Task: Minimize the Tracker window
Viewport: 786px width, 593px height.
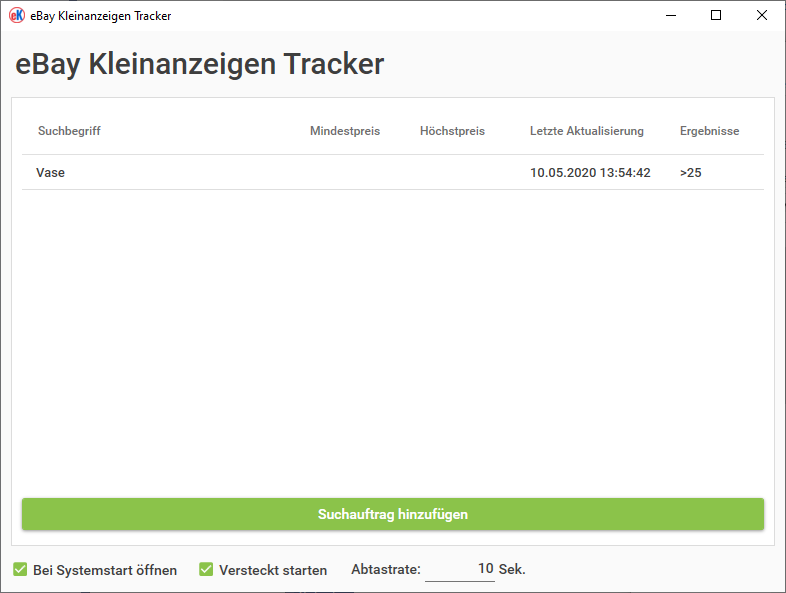Action: coord(671,16)
